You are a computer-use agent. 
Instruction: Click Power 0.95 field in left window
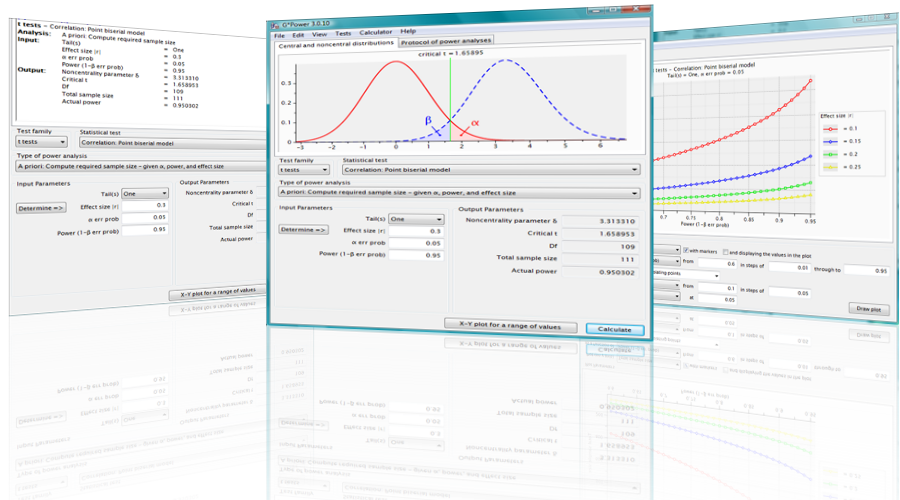pos(145,229)
